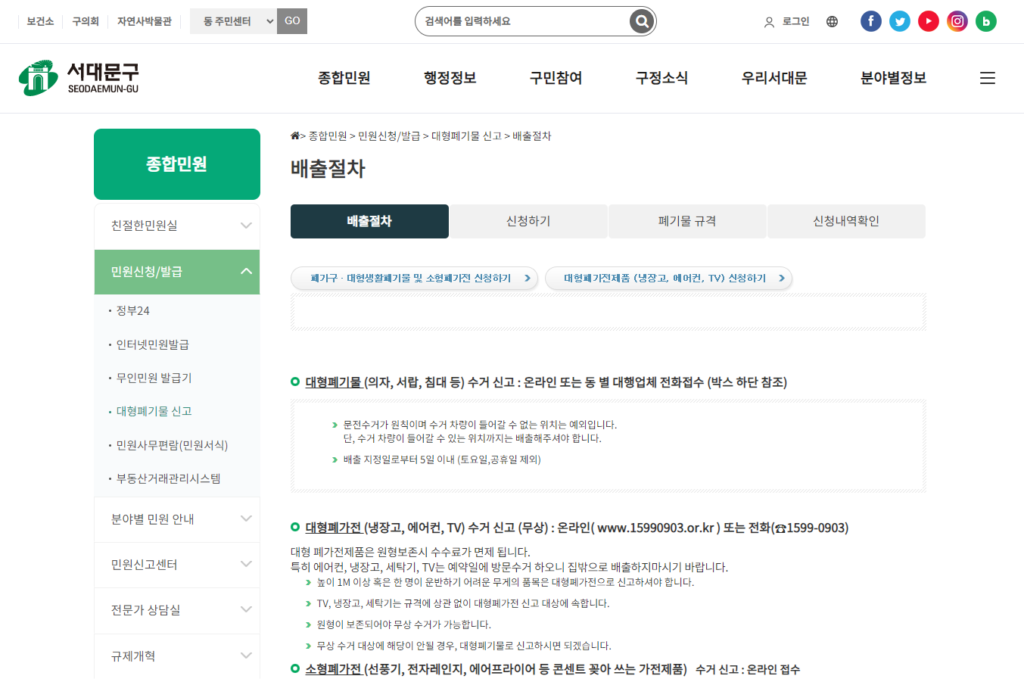Click the 종합민원 breadcrumb link
The image size is (1024, 679).
click(327, 136)
